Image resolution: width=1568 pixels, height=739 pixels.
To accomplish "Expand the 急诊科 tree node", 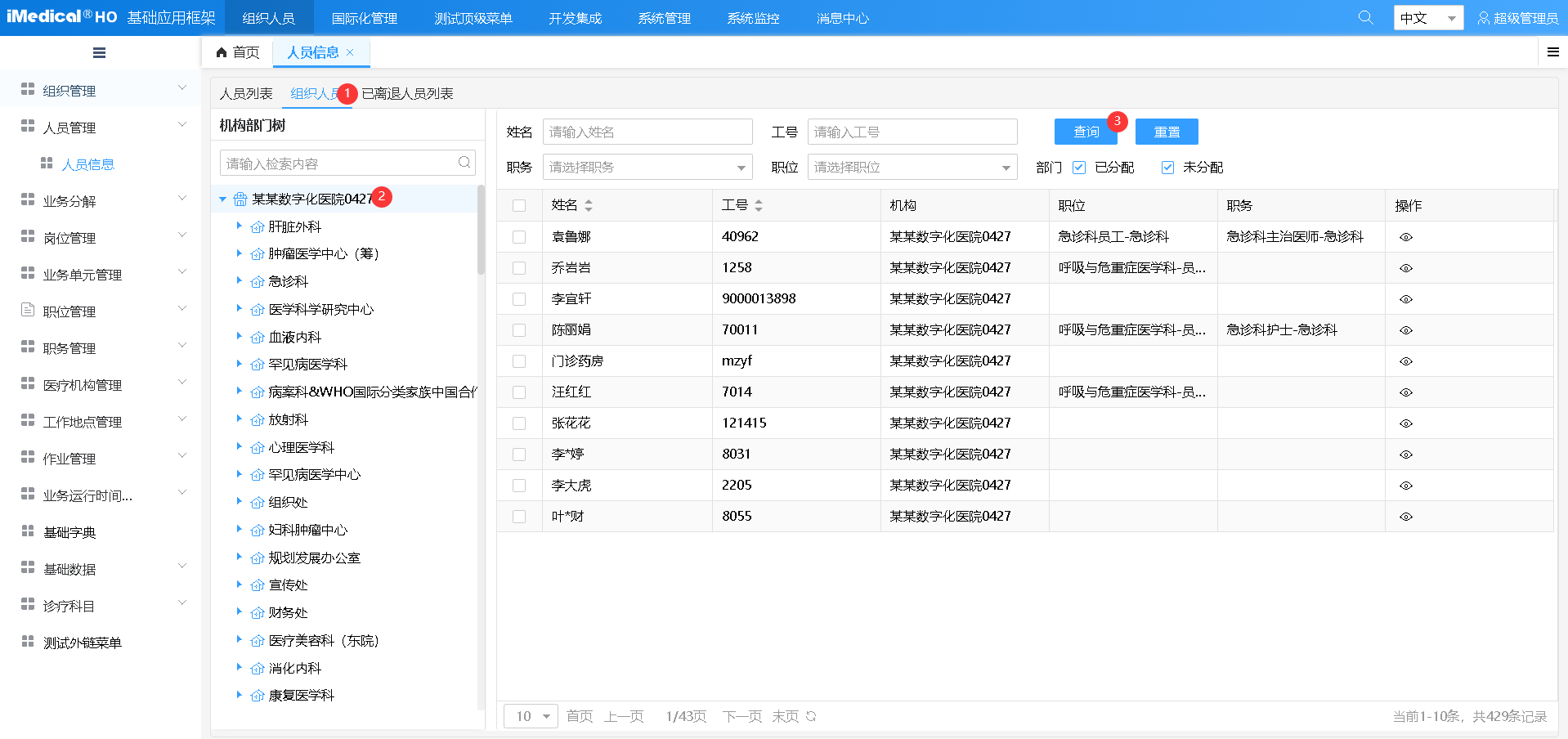I will point(239,281).
